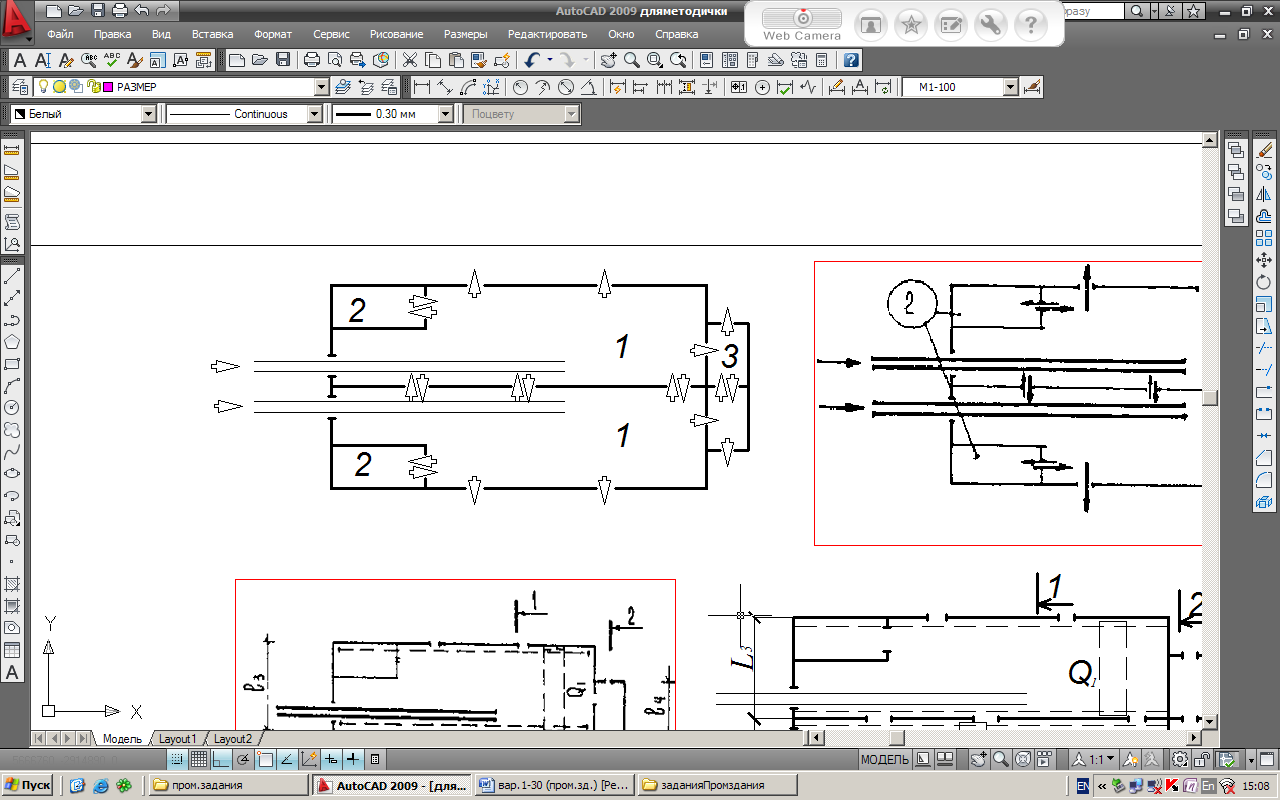
Task: Toggle Ortho Mode in status bar
Action: click(x=221, y=759)
